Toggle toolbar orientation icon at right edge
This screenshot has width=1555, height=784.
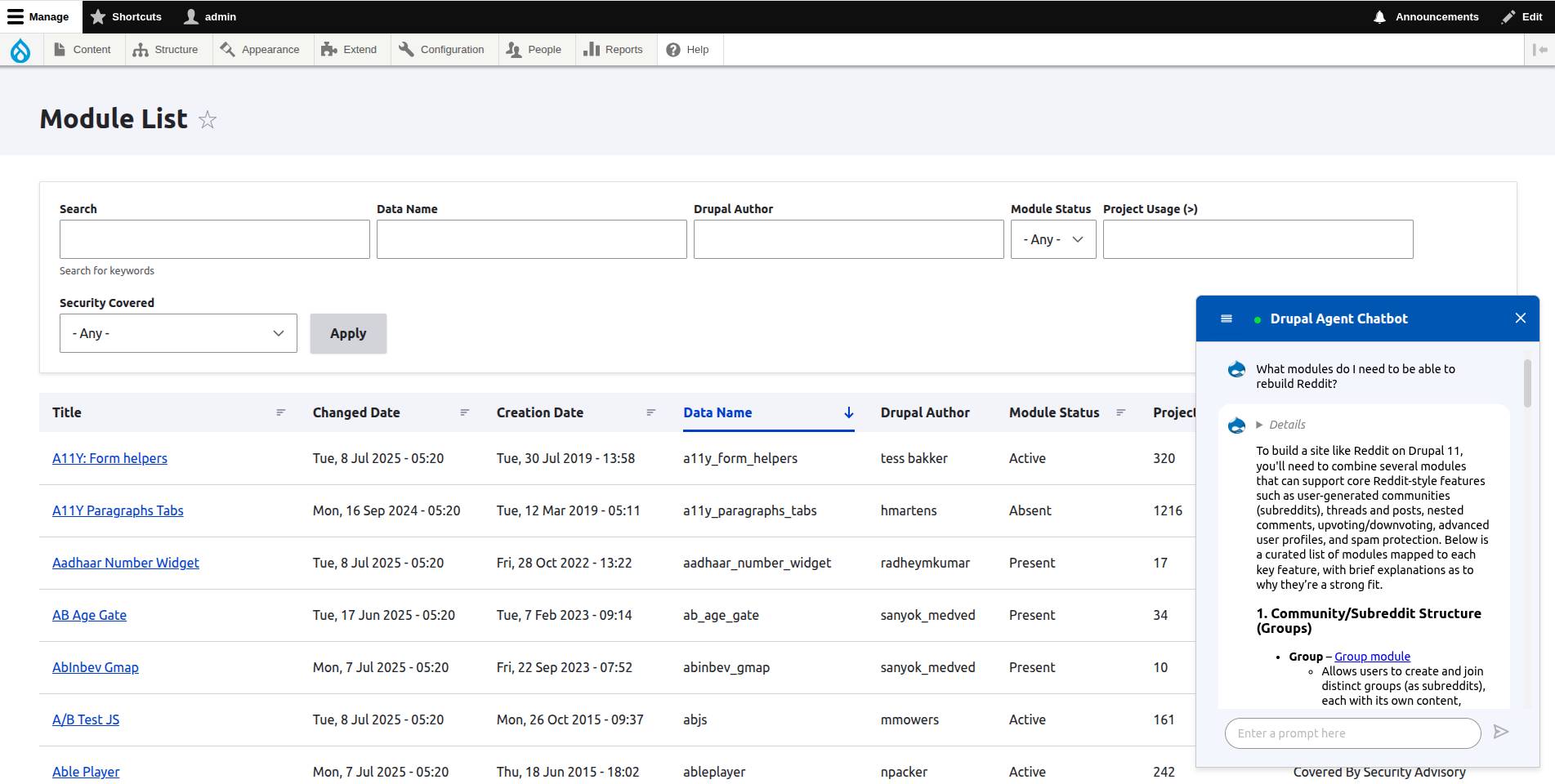[1540, 50]
